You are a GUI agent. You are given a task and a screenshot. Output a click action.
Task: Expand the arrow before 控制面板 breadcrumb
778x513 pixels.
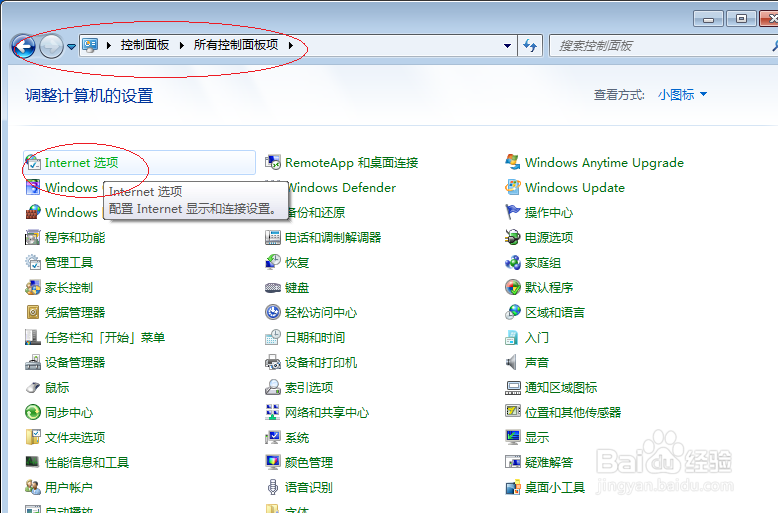[109, 46]
